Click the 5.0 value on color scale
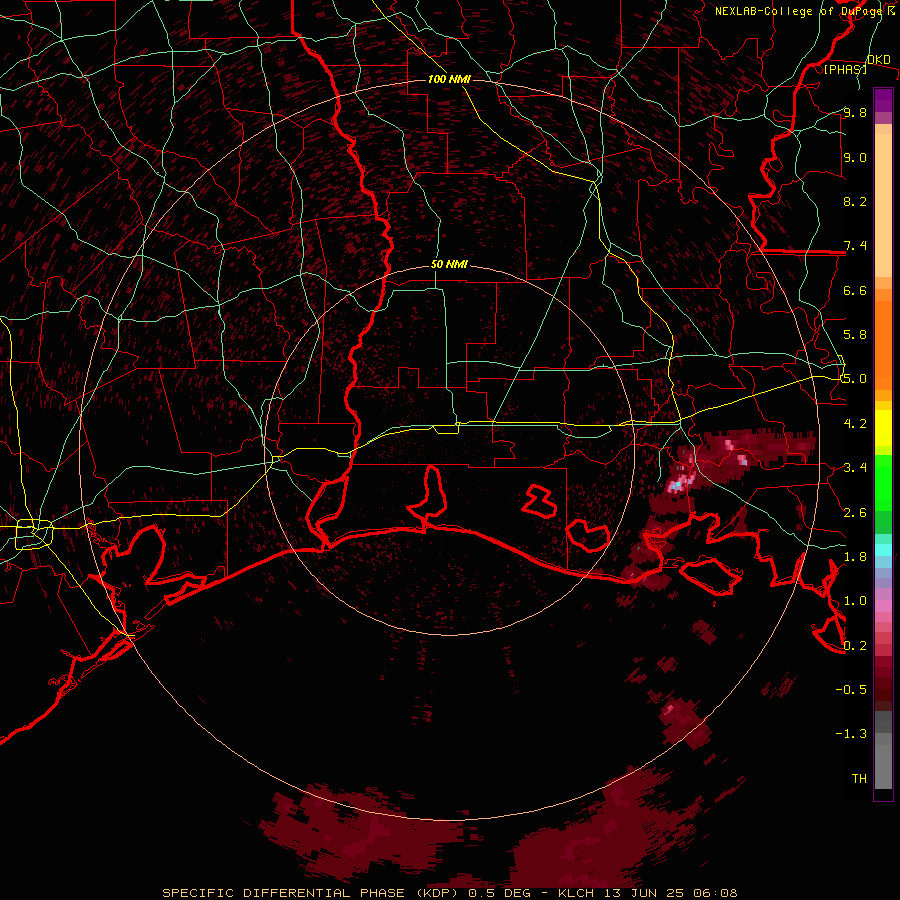The image size is (900, 900). pos(855,379)
